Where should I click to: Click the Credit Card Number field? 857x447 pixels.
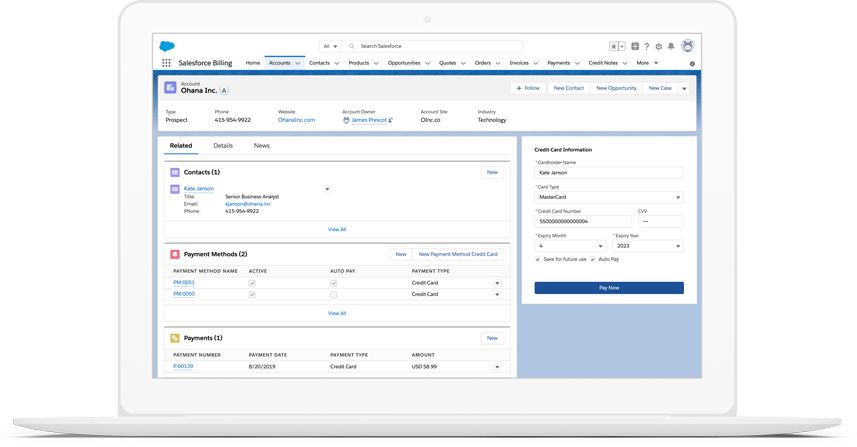(583, 222)
